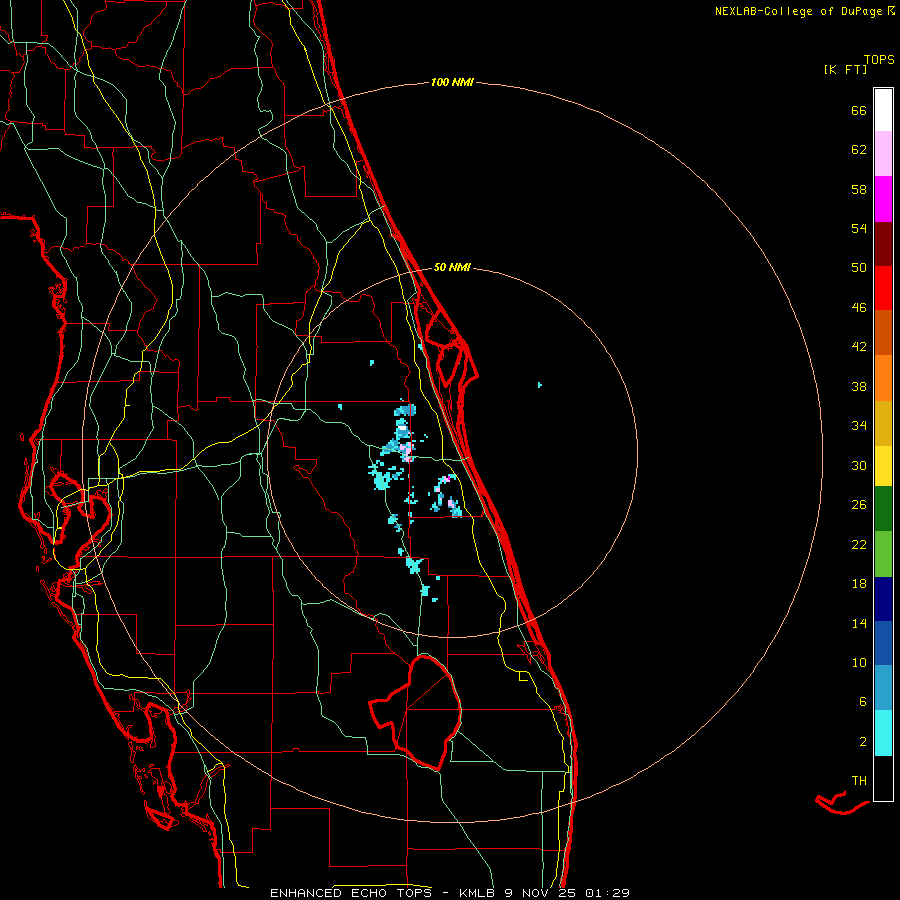Click the 26 legend value label
The width and height of the screenshot is (900, 900).
tap(859, 505)
